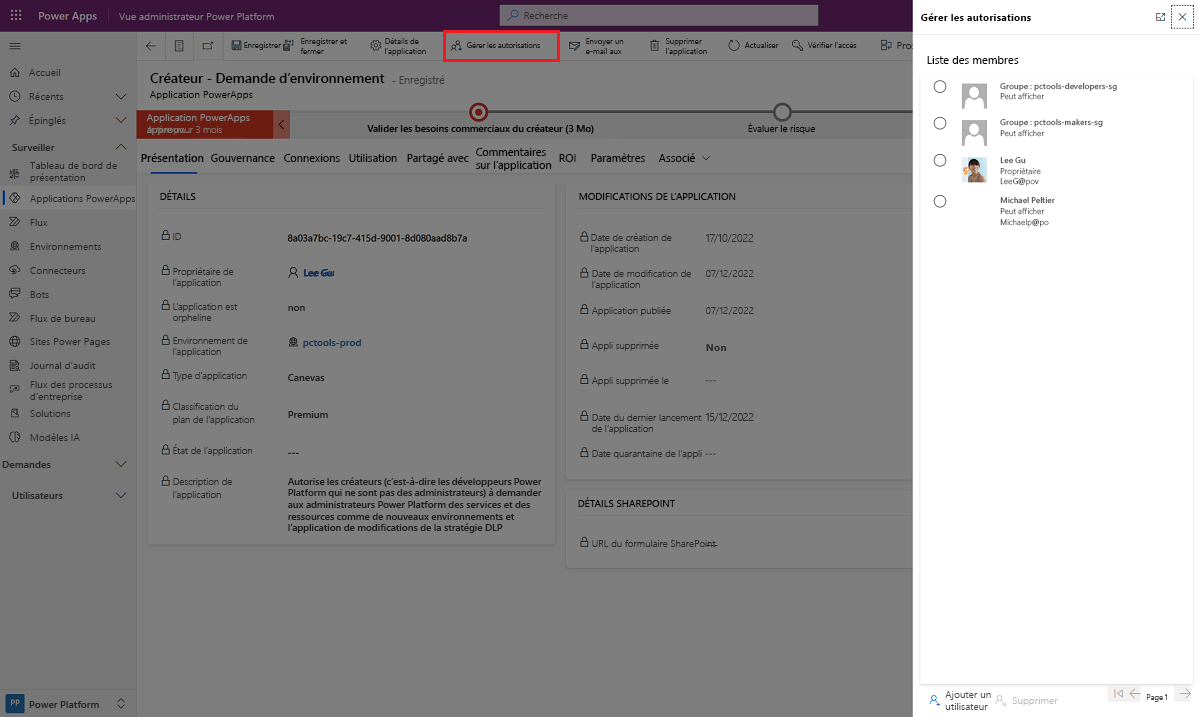Select the Évaluer le risque stage

[x=782, y=111]
